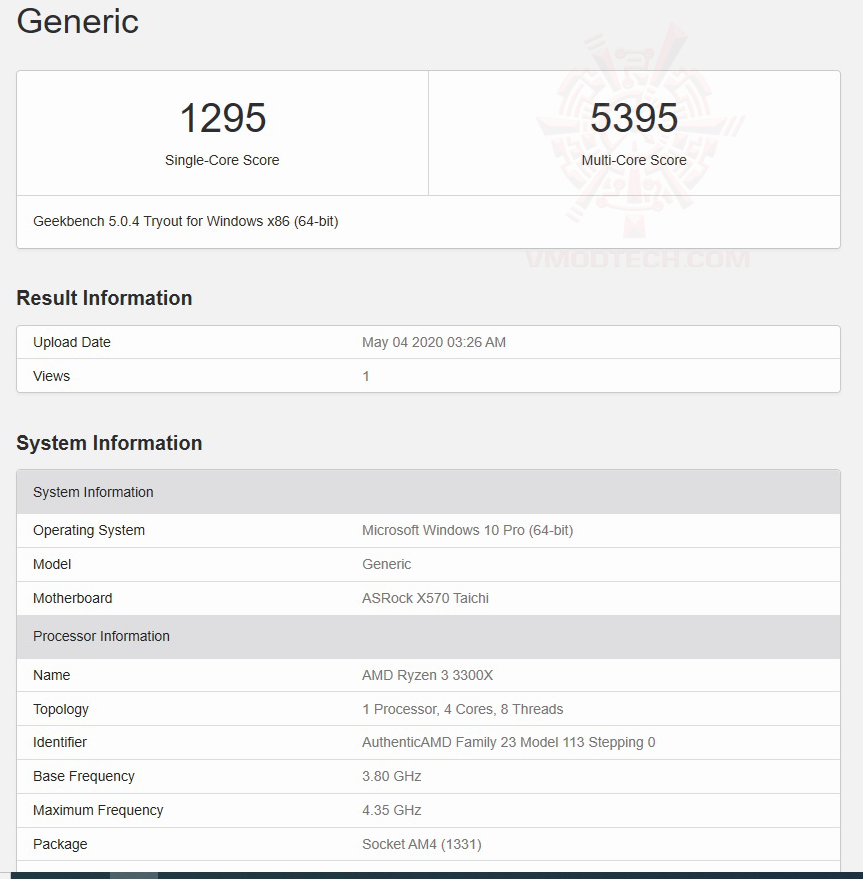Click the single-core score 1295
The width and height of the screenshot is (863, 879).
tap(222, 118)
